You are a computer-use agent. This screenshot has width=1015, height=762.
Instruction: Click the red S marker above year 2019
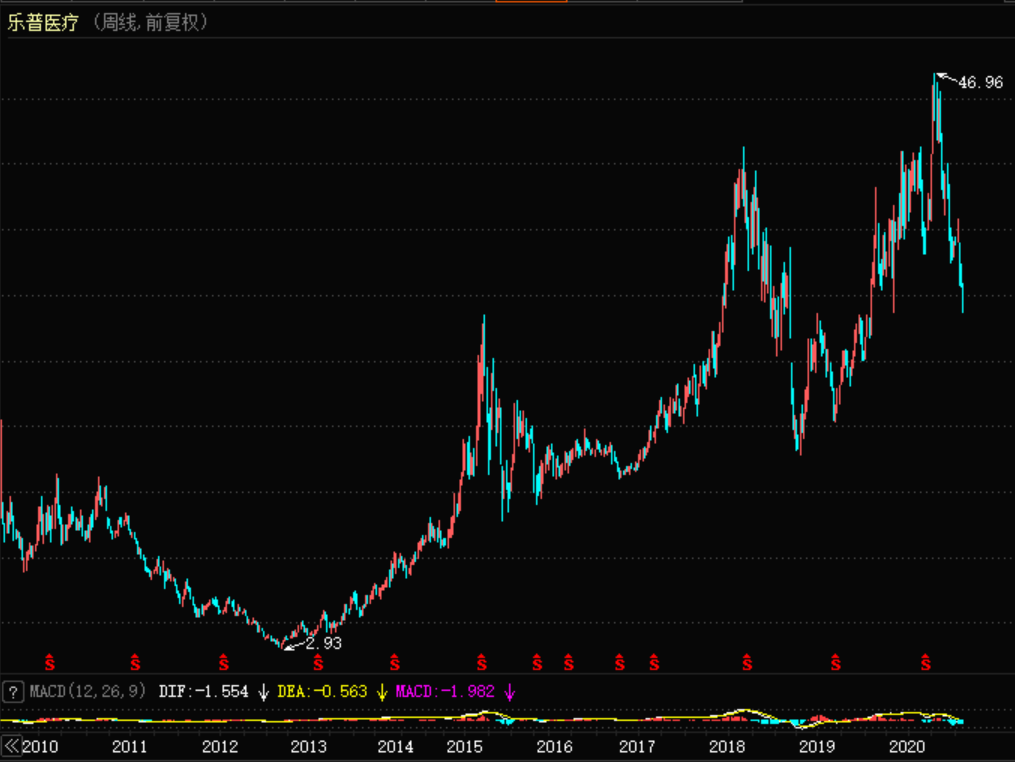(x=836, y=662)
